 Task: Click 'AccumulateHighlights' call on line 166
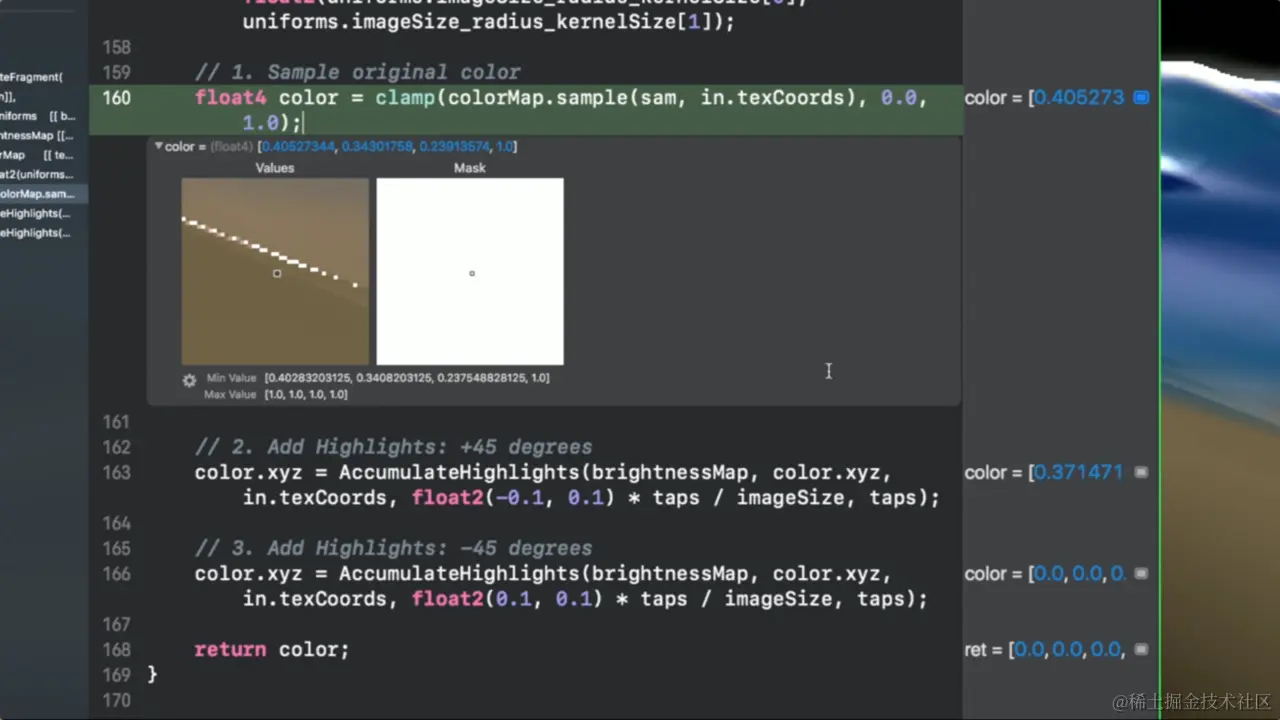pyautogui.click(x=458, y=573)
